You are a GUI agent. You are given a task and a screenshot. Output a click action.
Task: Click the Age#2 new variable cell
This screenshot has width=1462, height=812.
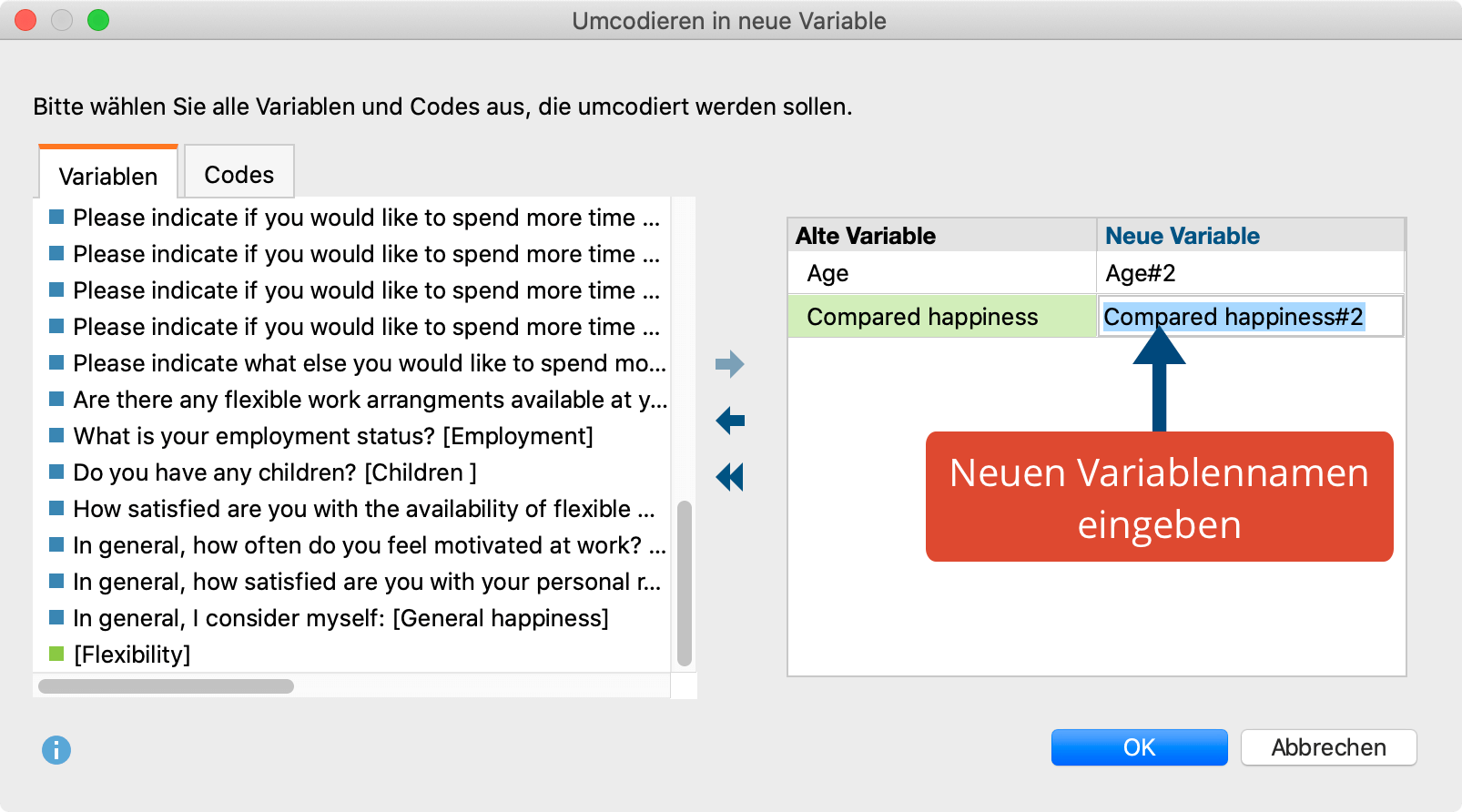pyautogui.click(x=1251, y=273)
